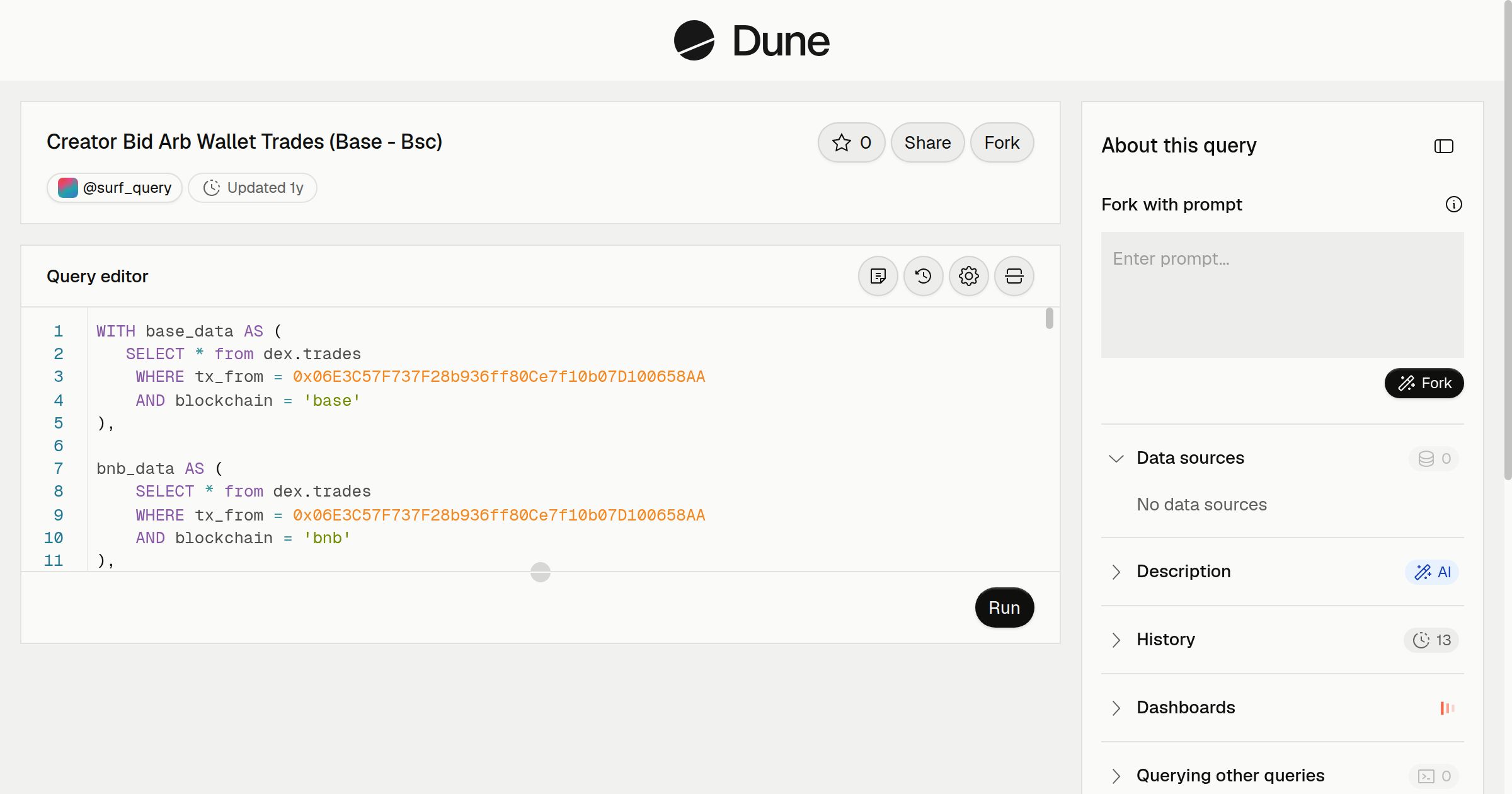
Task: Click bnb_data on line 7
Action: coord(135,469)
